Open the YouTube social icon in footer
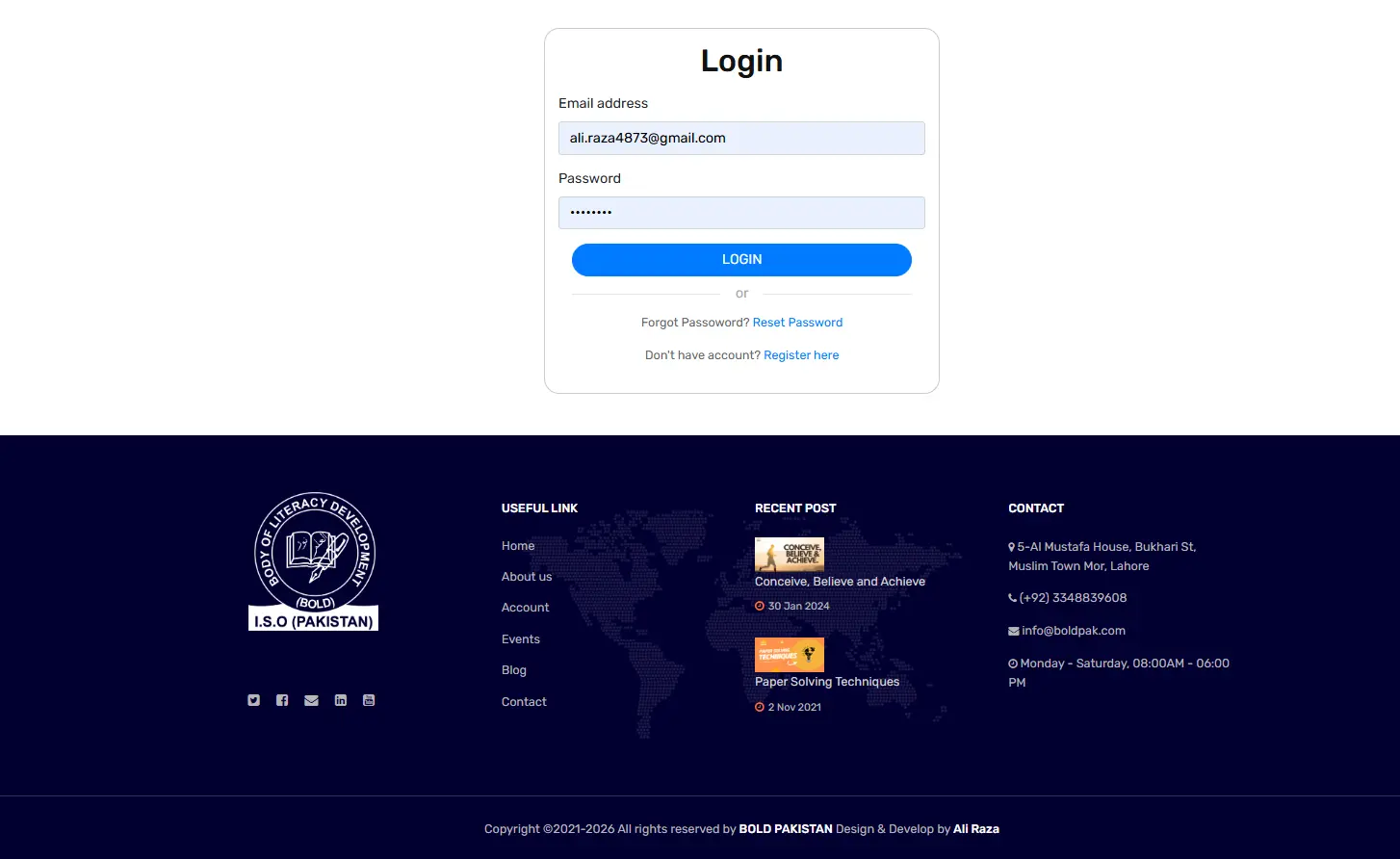 click(369, 700)
